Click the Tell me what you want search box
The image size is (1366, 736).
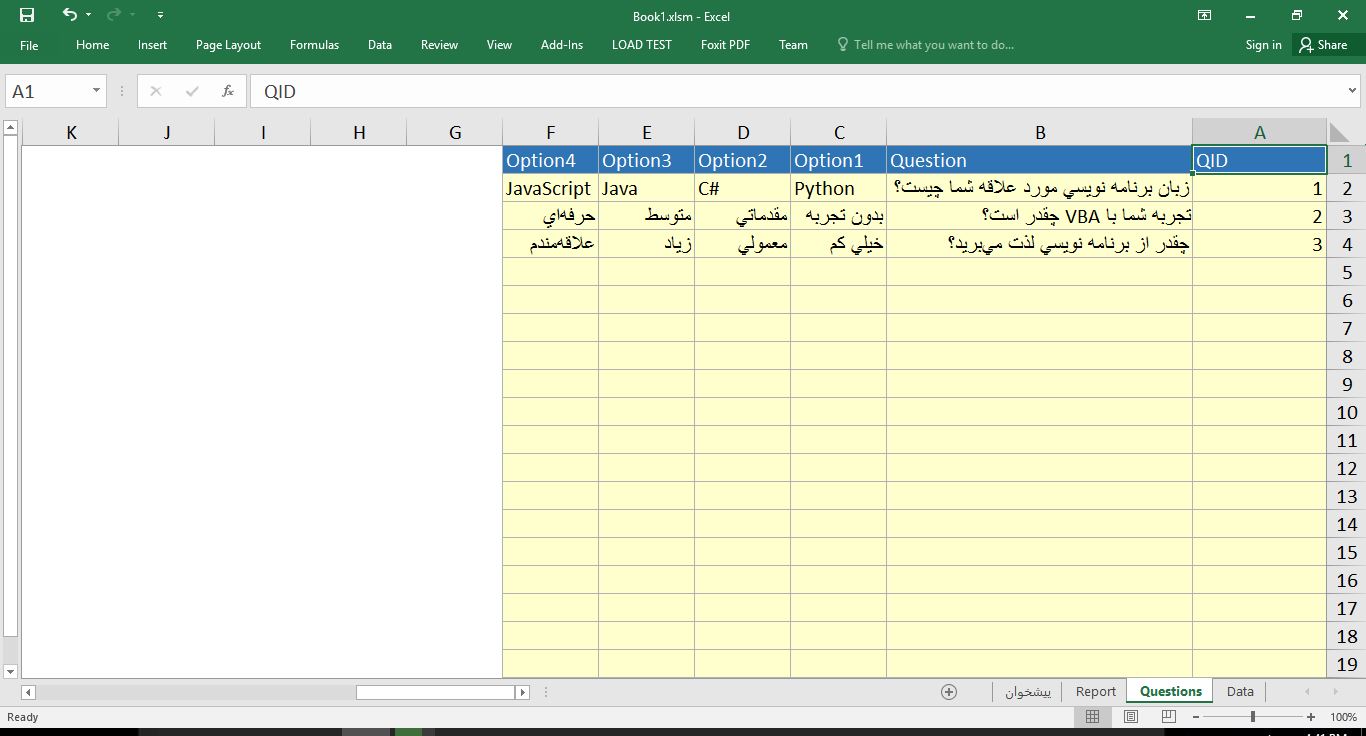(x=926, y=45)
